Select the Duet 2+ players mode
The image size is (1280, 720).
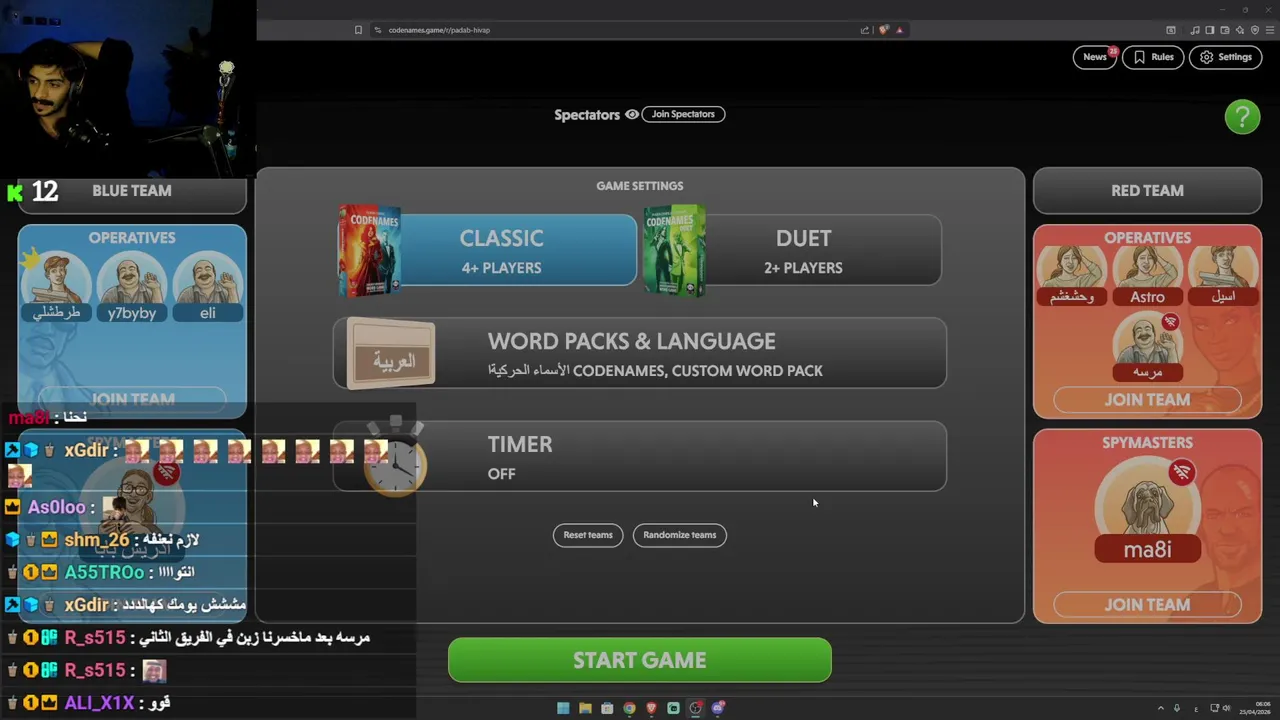point(803,251)
